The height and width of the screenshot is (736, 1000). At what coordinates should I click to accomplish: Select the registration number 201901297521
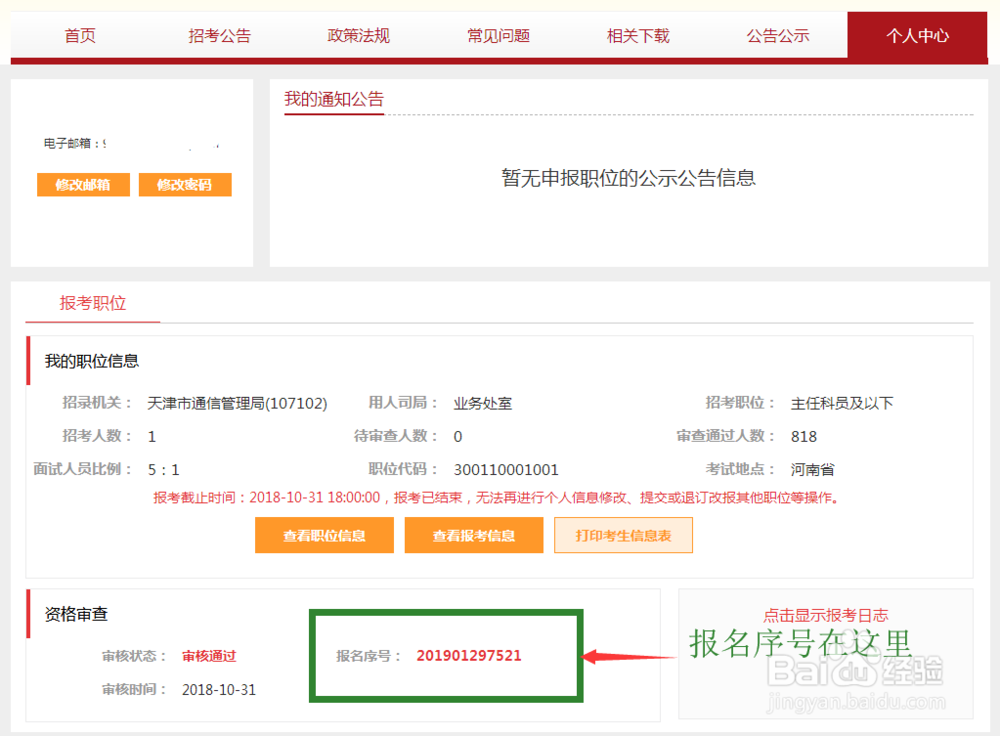point(468,655)
